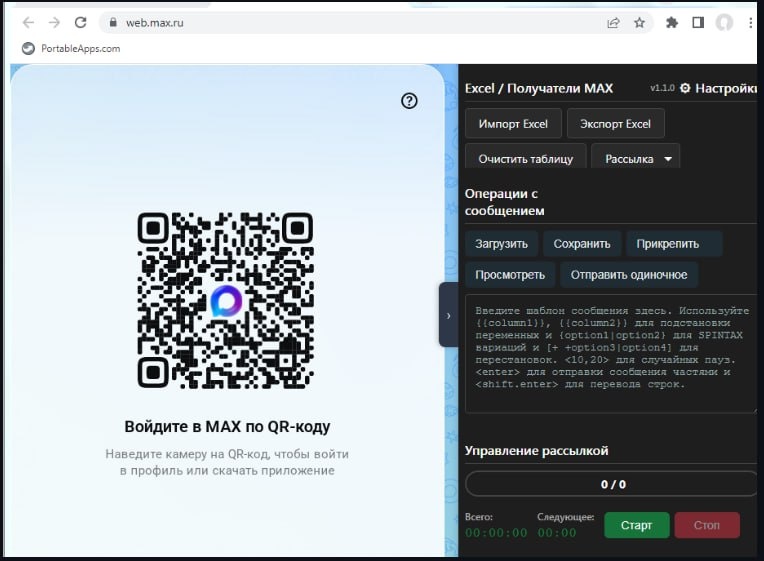Click the heading Войдите в MAX по QR-коду
The image size is (764, 561).
[x=227, y=426]
